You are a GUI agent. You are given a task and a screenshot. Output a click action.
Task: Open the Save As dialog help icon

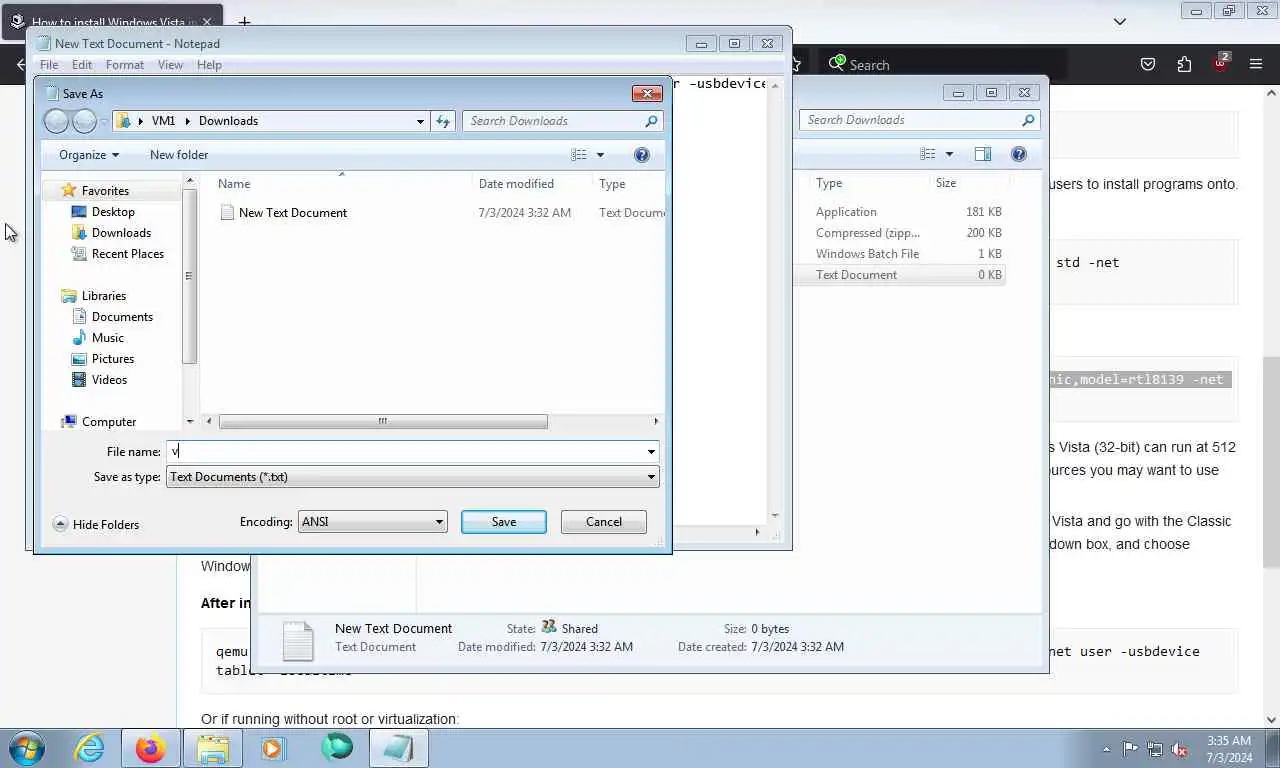click(x=642, y=155)
